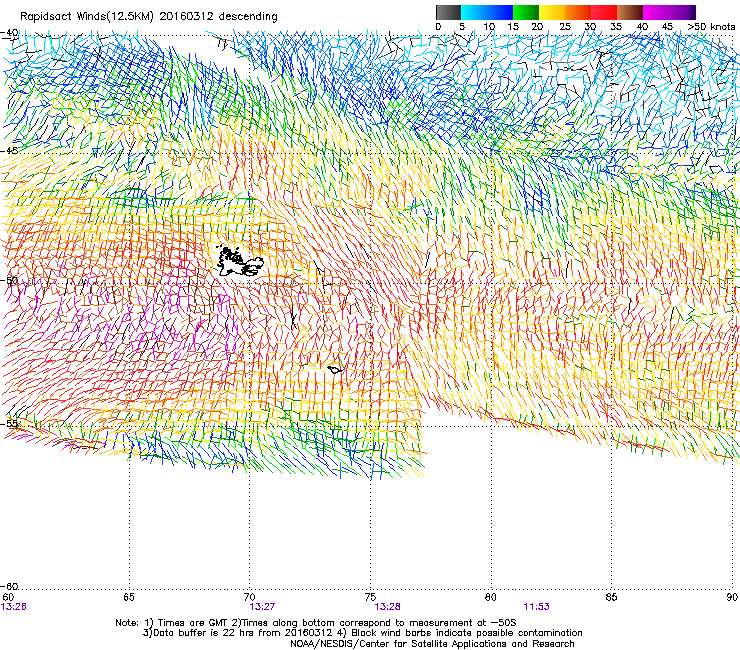Click the longitude label 80
Image resolution: width=740 pixels, height=650 pixels.
[x=491, y=598]
